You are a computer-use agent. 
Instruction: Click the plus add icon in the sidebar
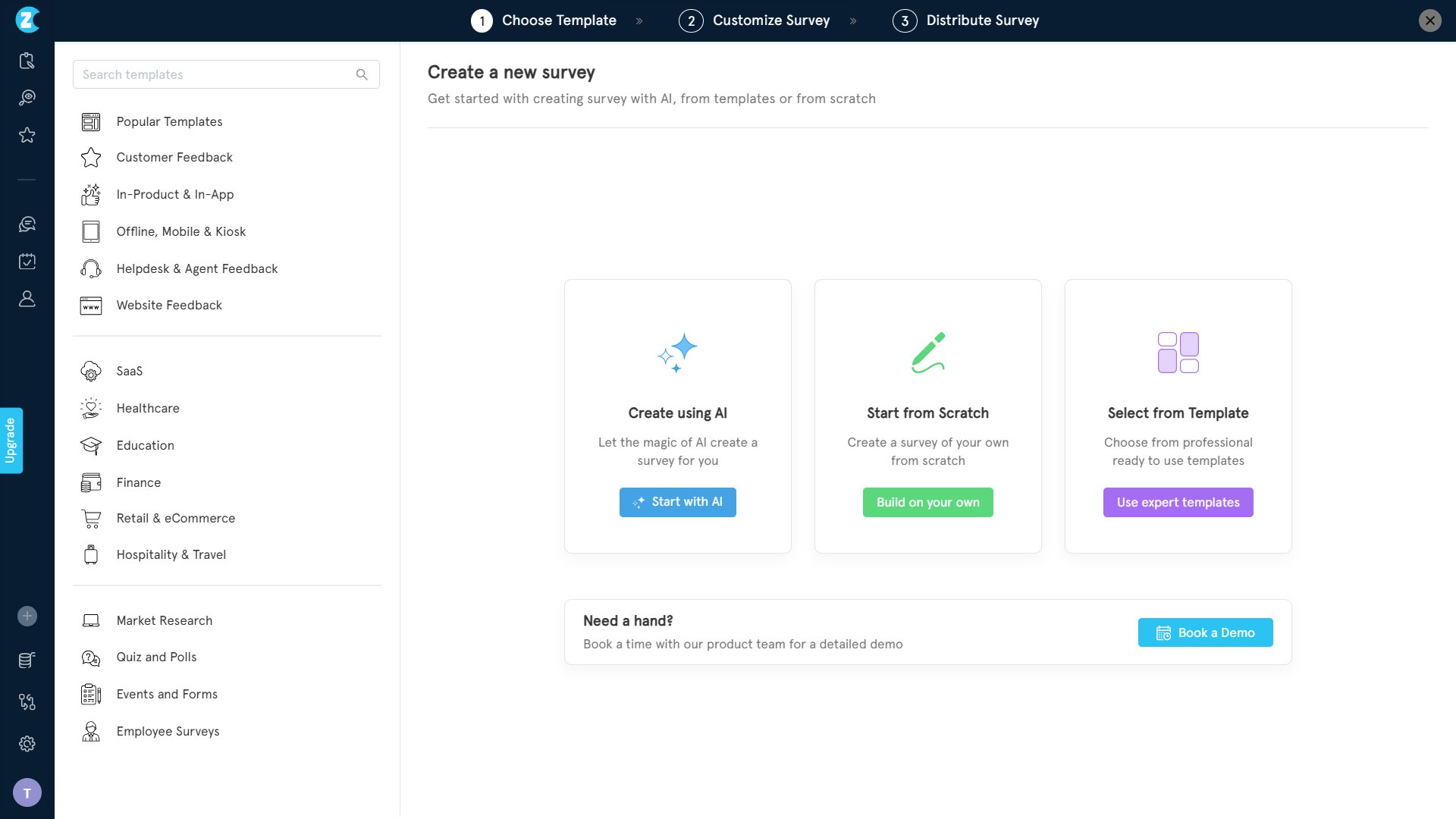point(27,617)
